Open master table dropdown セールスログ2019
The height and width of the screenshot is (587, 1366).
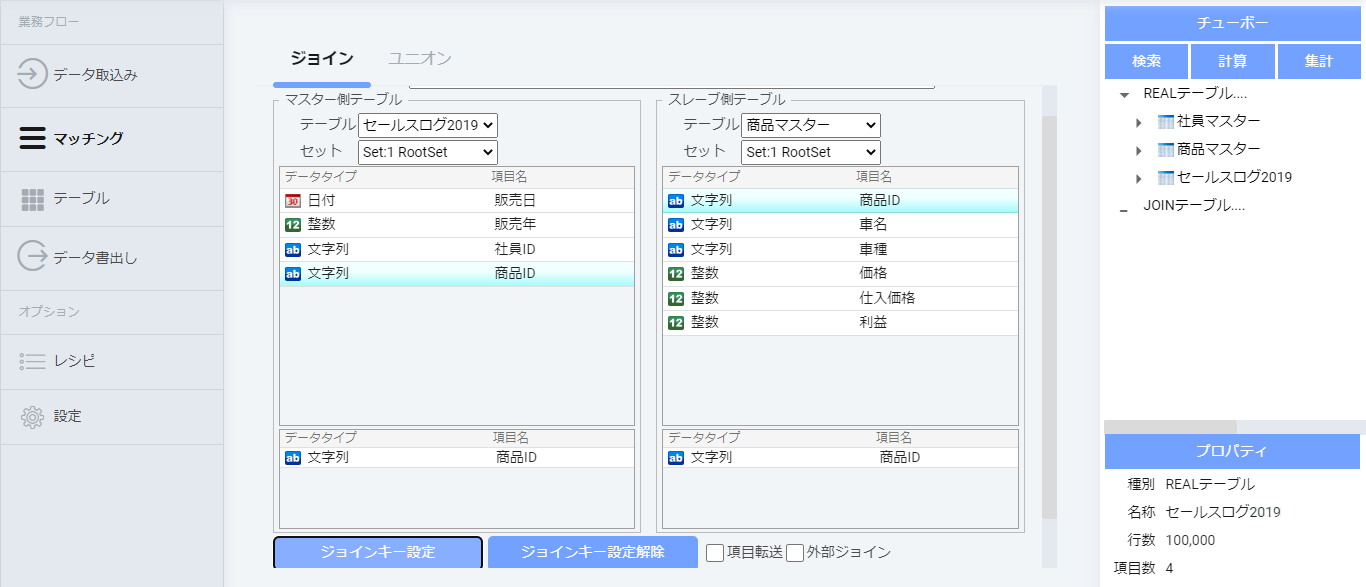428,126
